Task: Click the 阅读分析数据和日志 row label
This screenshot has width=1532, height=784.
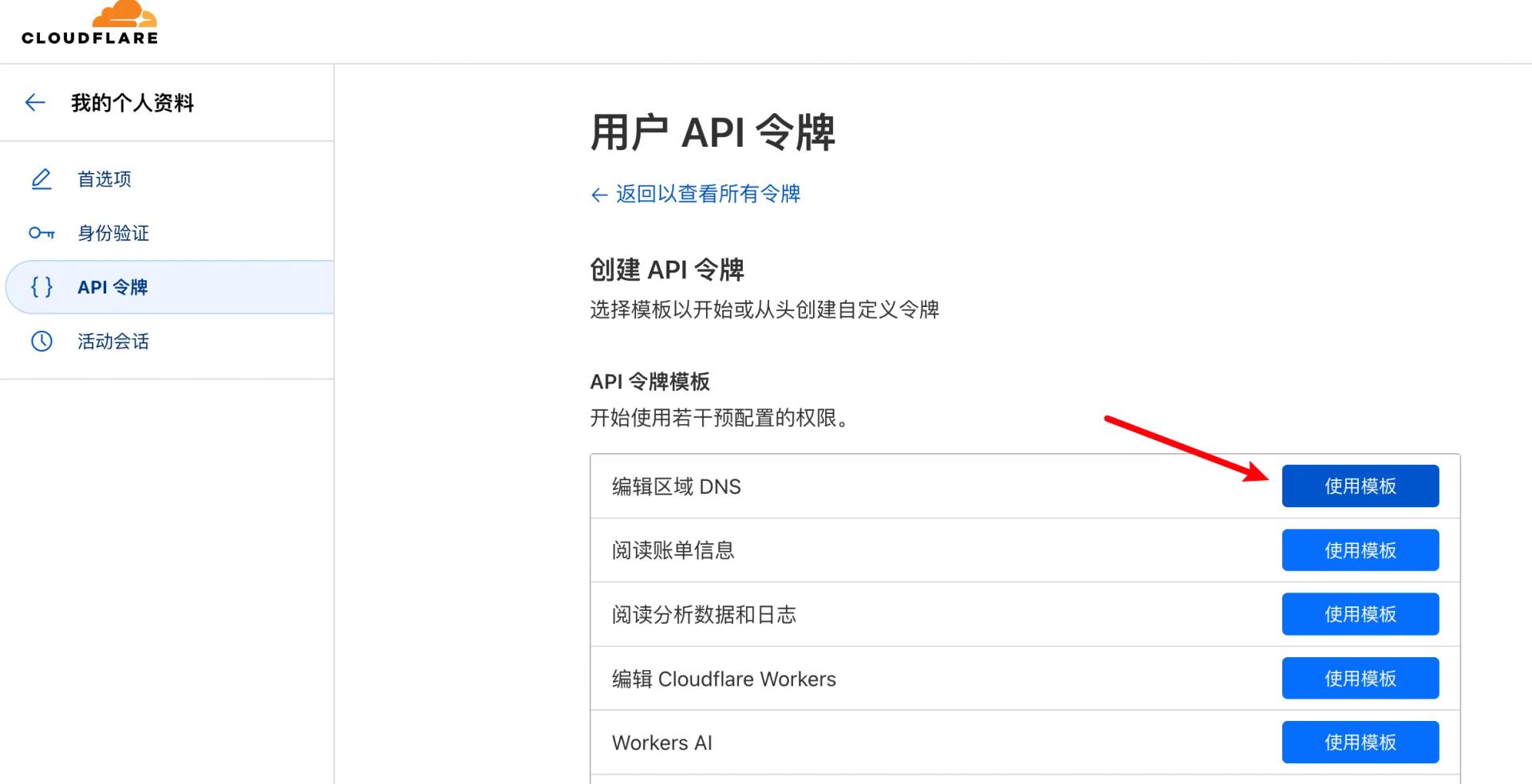Action: click(705, 615)
